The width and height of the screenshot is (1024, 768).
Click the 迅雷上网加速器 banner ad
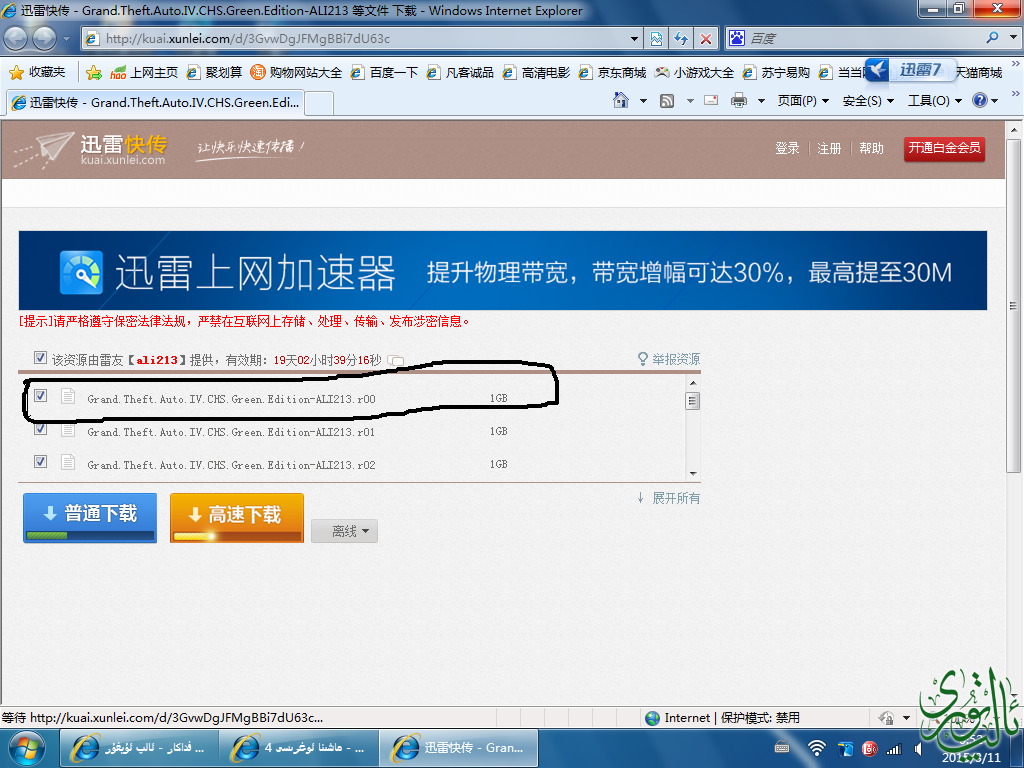coord(503,270)
